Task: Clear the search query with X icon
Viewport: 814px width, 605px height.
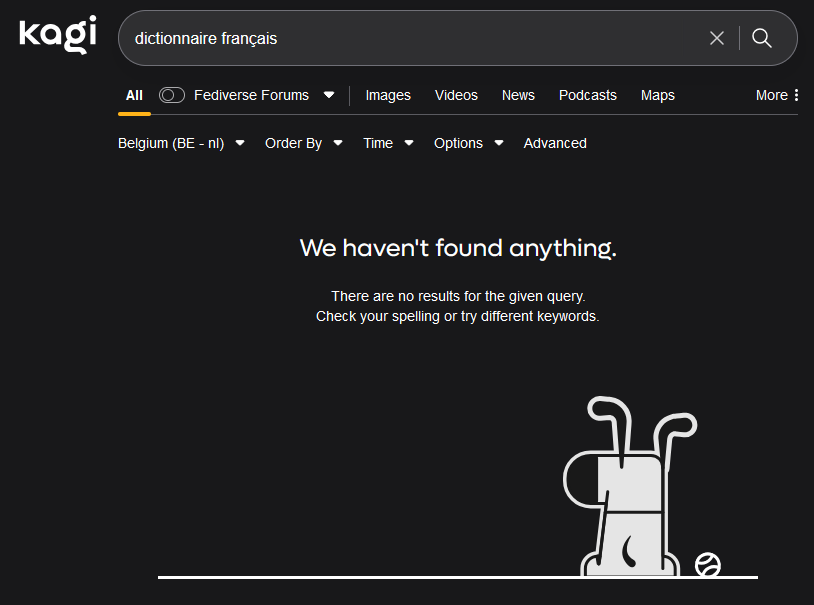Action: [x=717, y=38]
